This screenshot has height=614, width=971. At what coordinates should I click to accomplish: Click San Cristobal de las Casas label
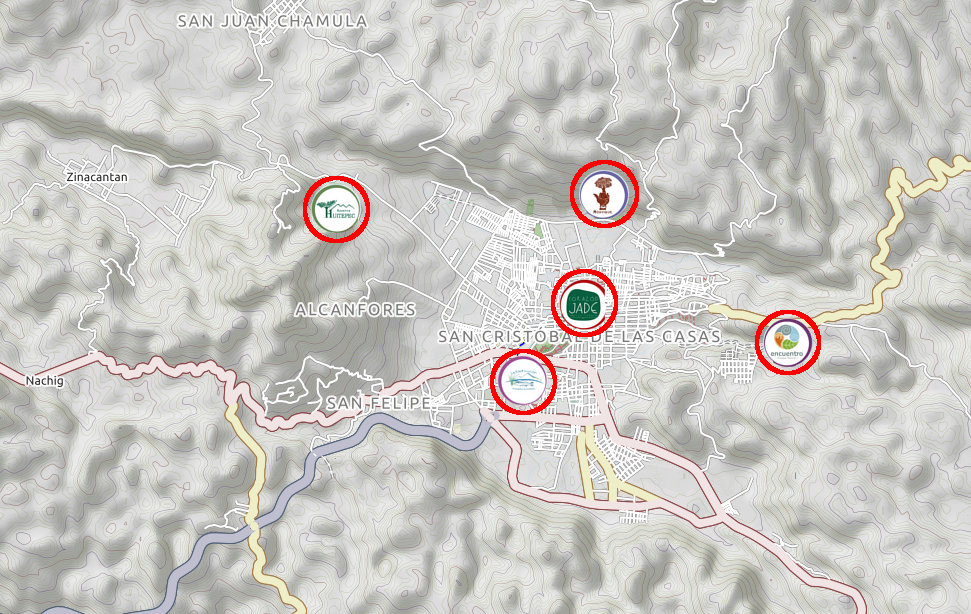click(578, 337)
